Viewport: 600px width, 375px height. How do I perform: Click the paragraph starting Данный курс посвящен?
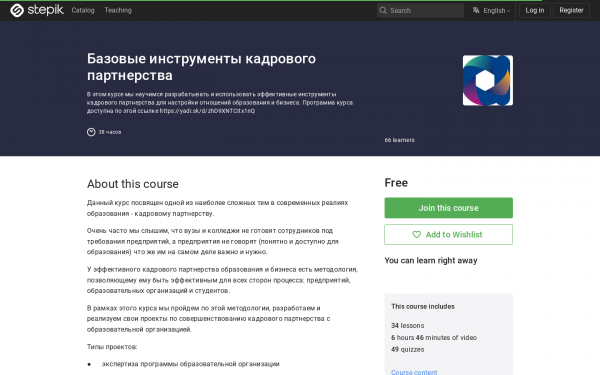pyautogui.click(x=217, y=208)
